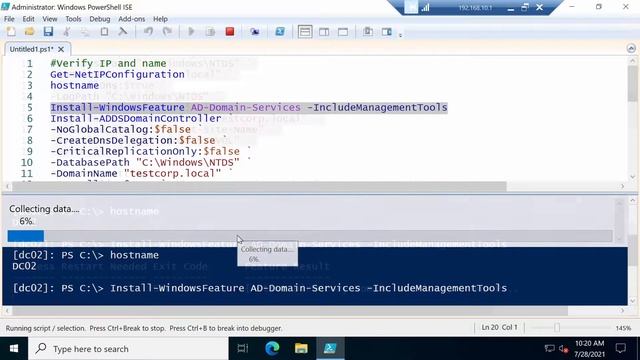
Task: Open the Add-ons menu
Action: coord(131,19)
